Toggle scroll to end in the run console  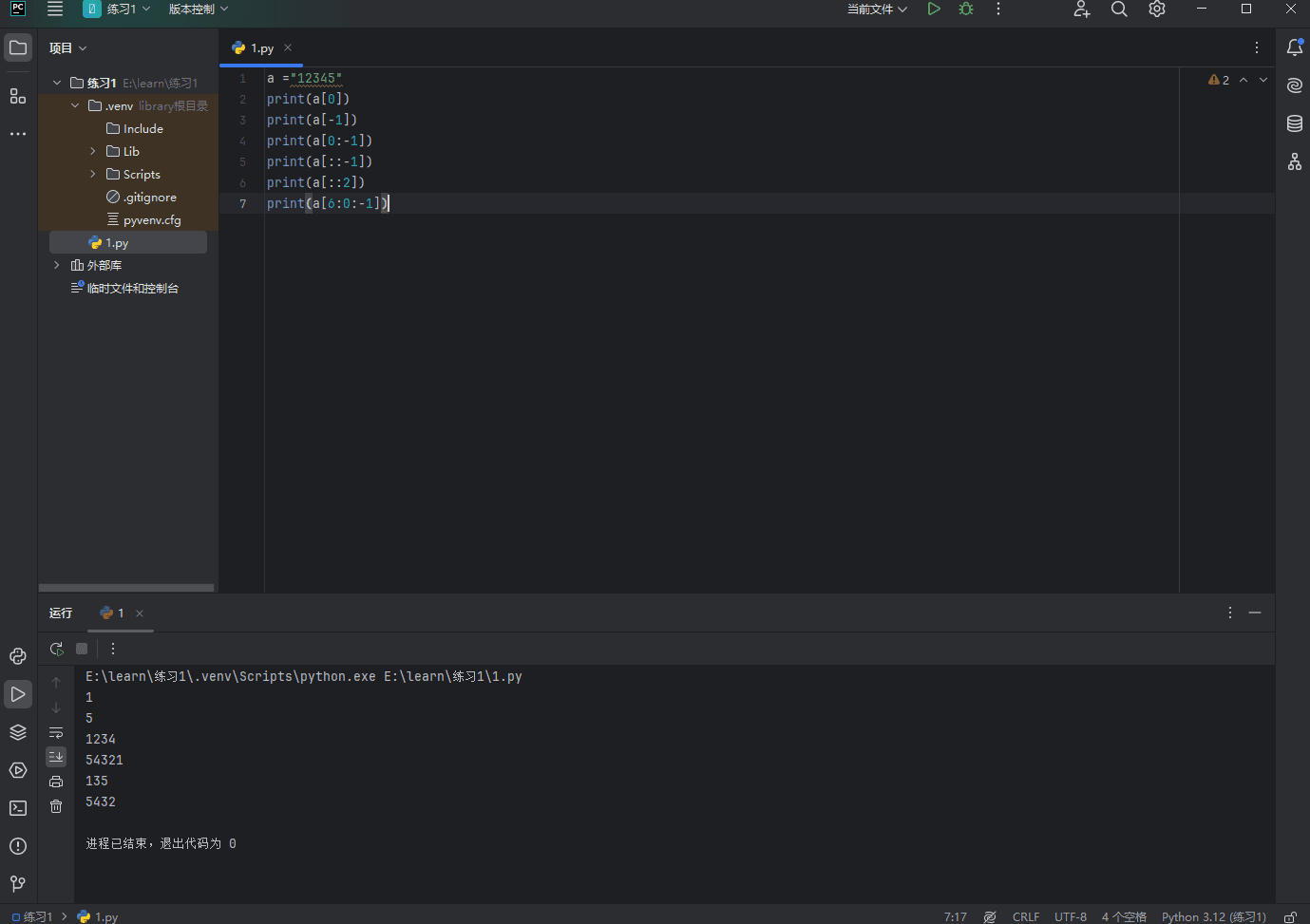coord(56,757)
